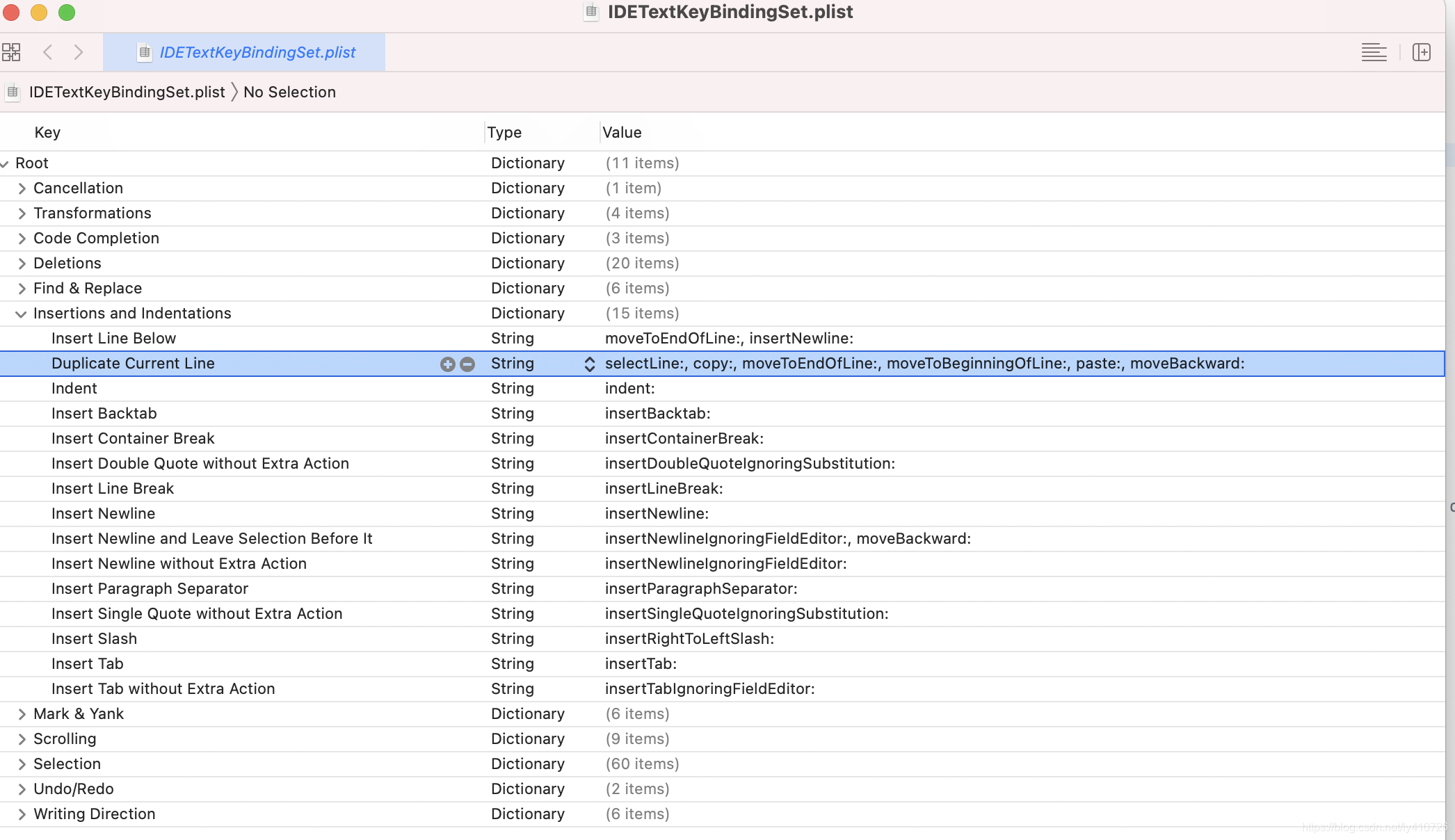Viewport: 1455px width, 840px height.
Task: Click the minus icon on Duplicate Current Line
Action: [467, 364]
